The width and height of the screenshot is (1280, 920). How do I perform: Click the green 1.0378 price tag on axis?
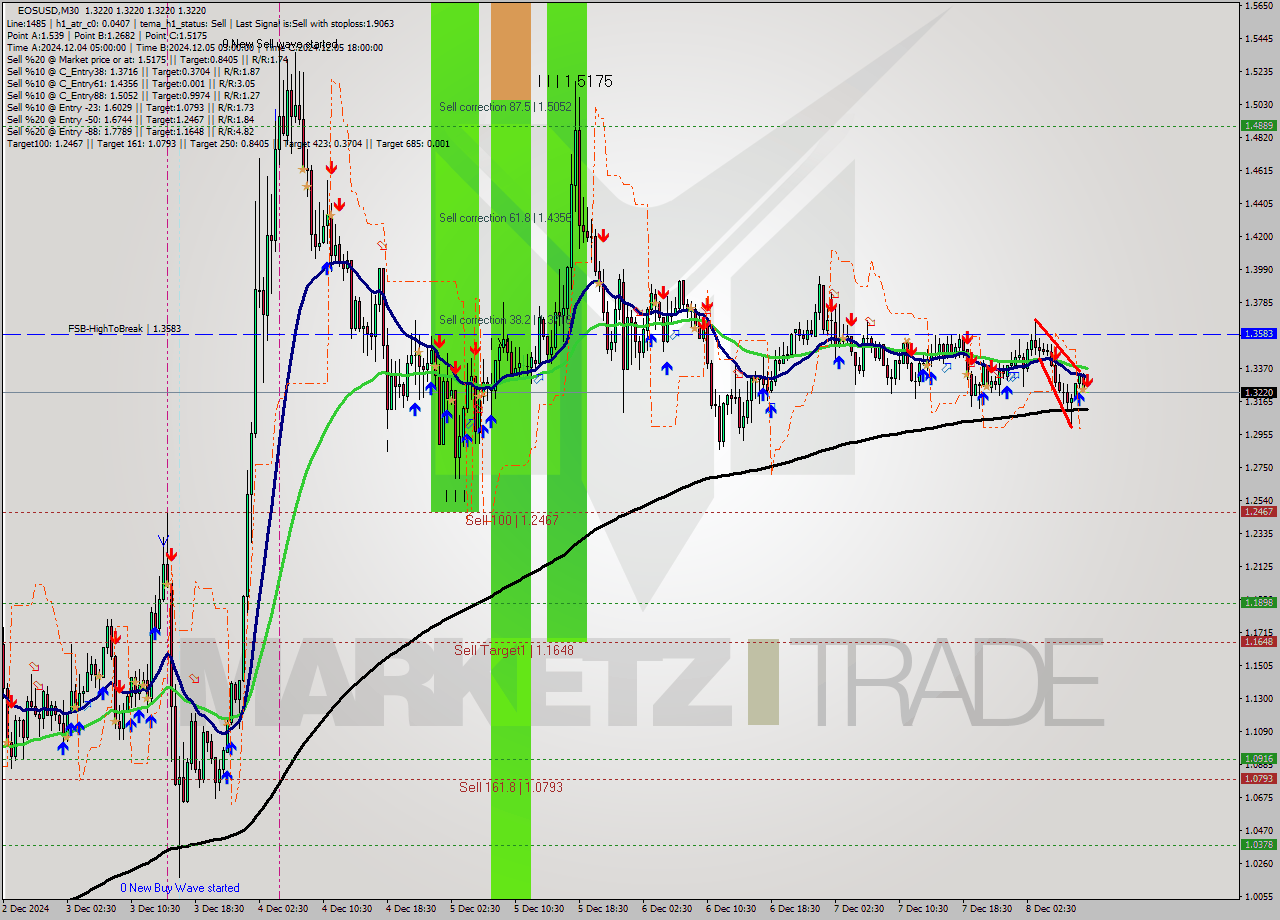(1258, 845)
